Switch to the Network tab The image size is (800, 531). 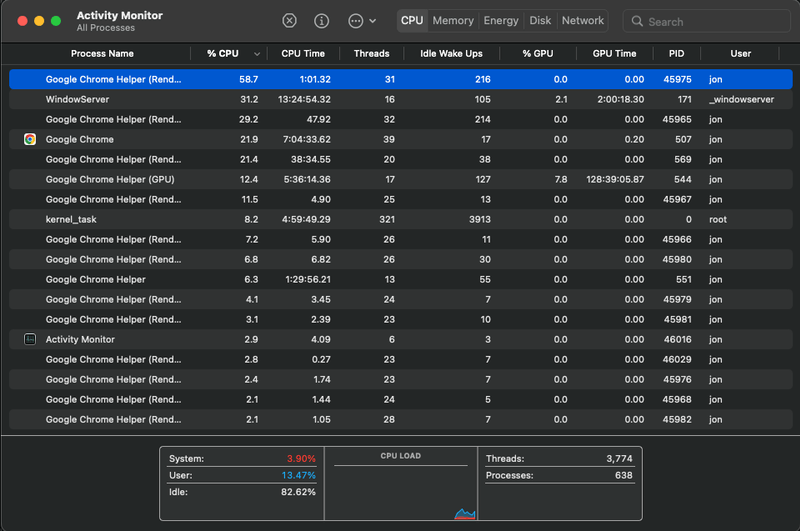[x=583, y=21]
